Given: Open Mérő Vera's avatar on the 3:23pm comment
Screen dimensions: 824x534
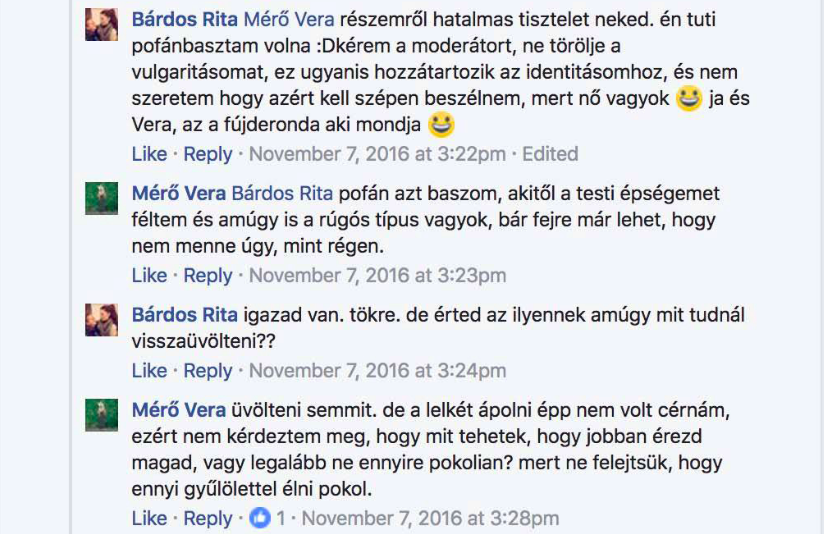Looking at the screenshot, I should [102, 199].
